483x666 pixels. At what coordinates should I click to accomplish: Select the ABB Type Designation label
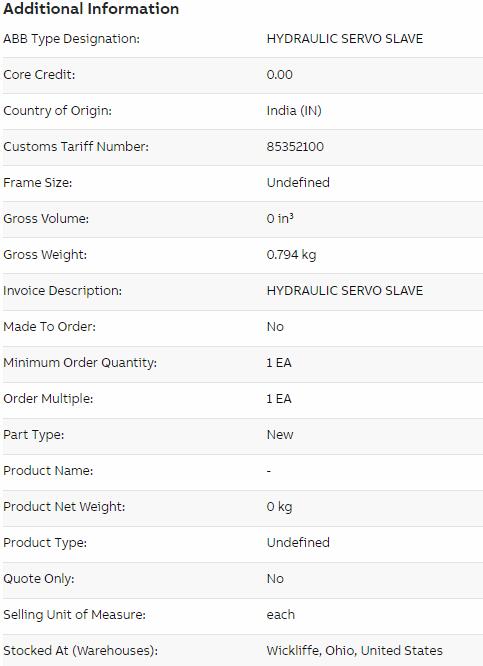[71, 39]
